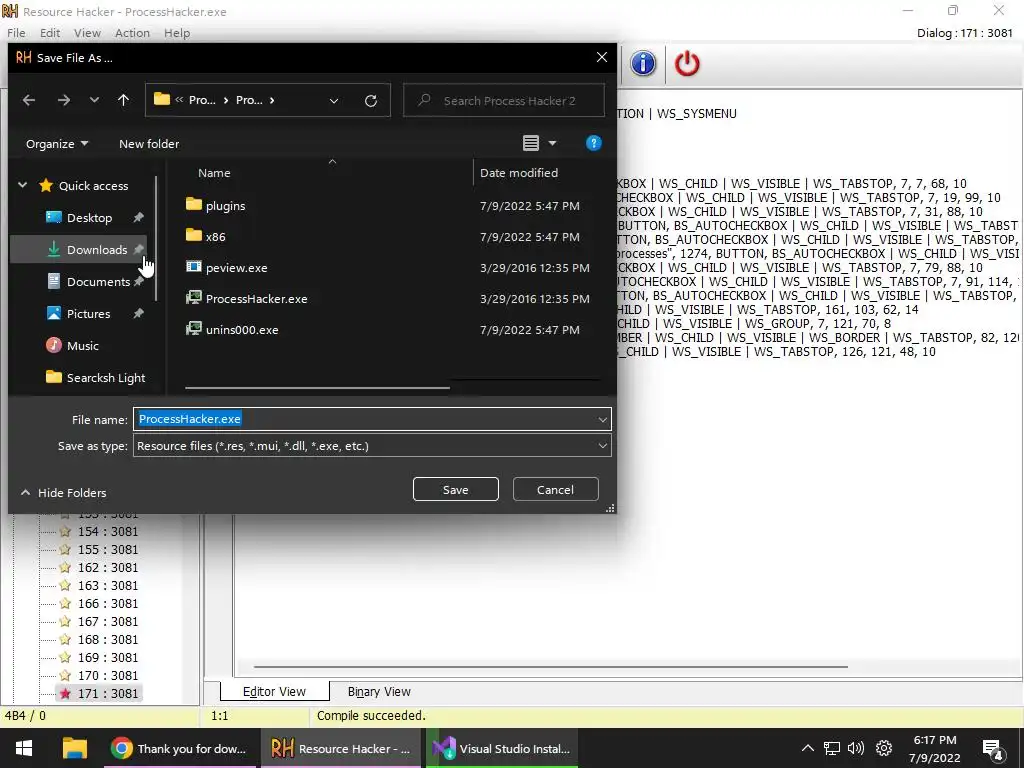Open the dialog help icon
Viewport: 1024px width, 768px height.
(x=594, y=143)
